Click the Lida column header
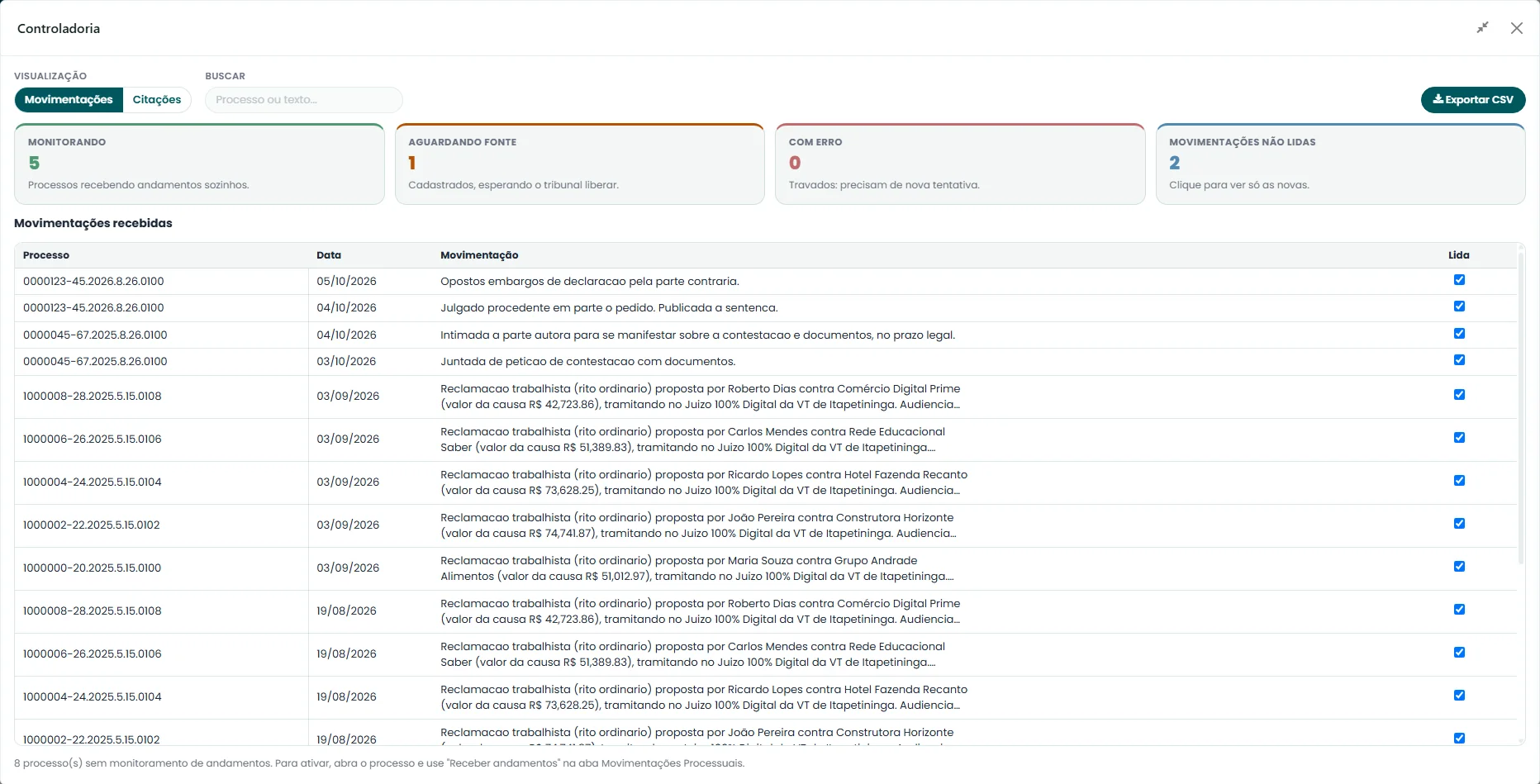 (x=1459, y=255)
